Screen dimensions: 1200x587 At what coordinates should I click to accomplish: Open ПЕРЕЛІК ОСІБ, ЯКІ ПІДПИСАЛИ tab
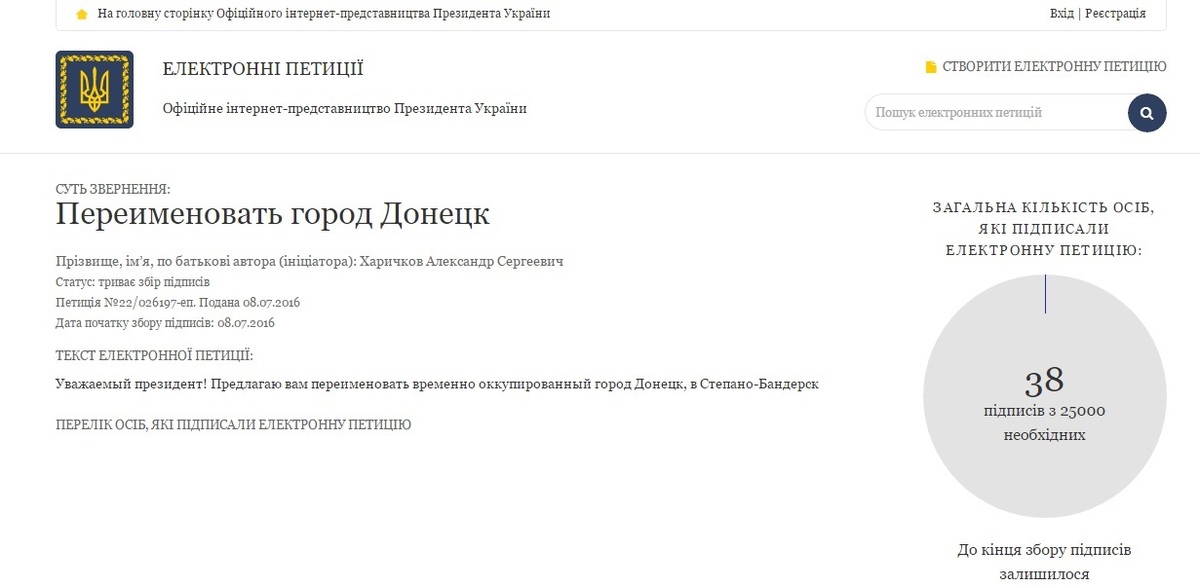[233, 425]
